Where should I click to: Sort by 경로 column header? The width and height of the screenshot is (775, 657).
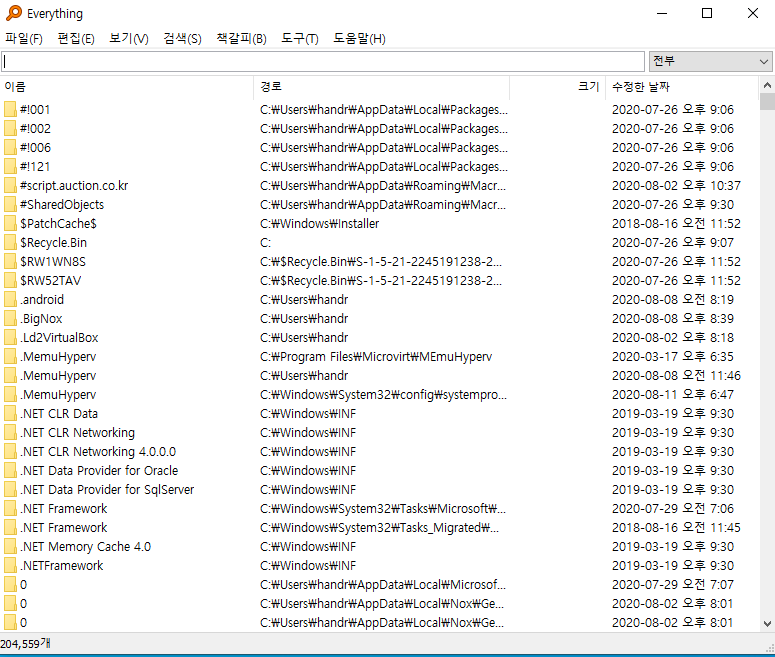coord(382,87)
